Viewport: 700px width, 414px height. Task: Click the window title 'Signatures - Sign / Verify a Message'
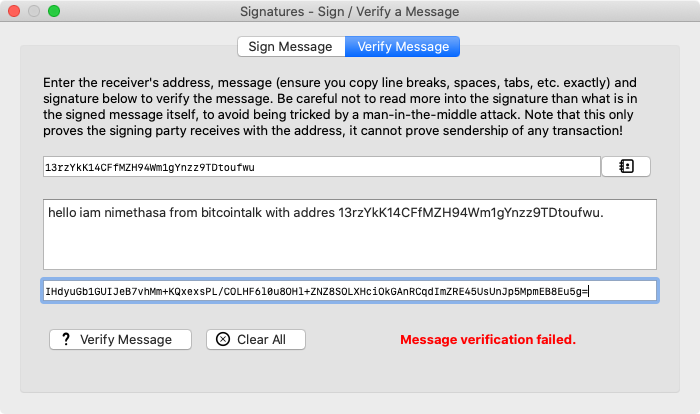coord(350,11)
